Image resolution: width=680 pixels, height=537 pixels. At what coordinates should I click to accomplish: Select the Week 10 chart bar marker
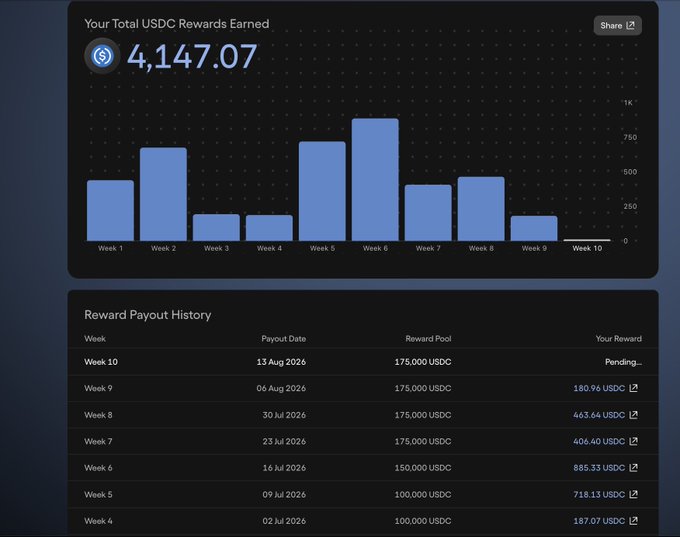[587, 240]
